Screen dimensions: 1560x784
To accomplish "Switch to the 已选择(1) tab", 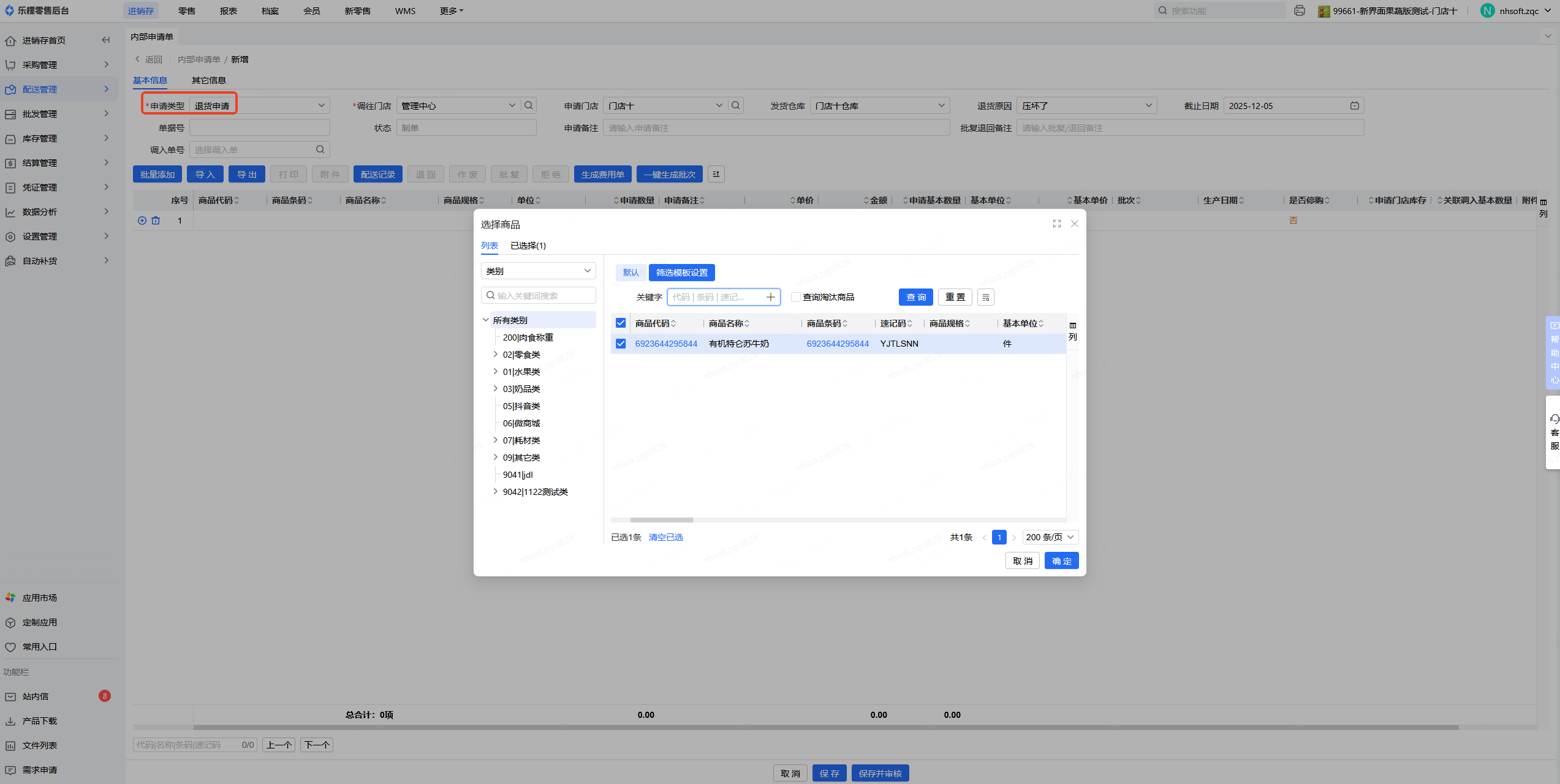I will tap(528, 246).
